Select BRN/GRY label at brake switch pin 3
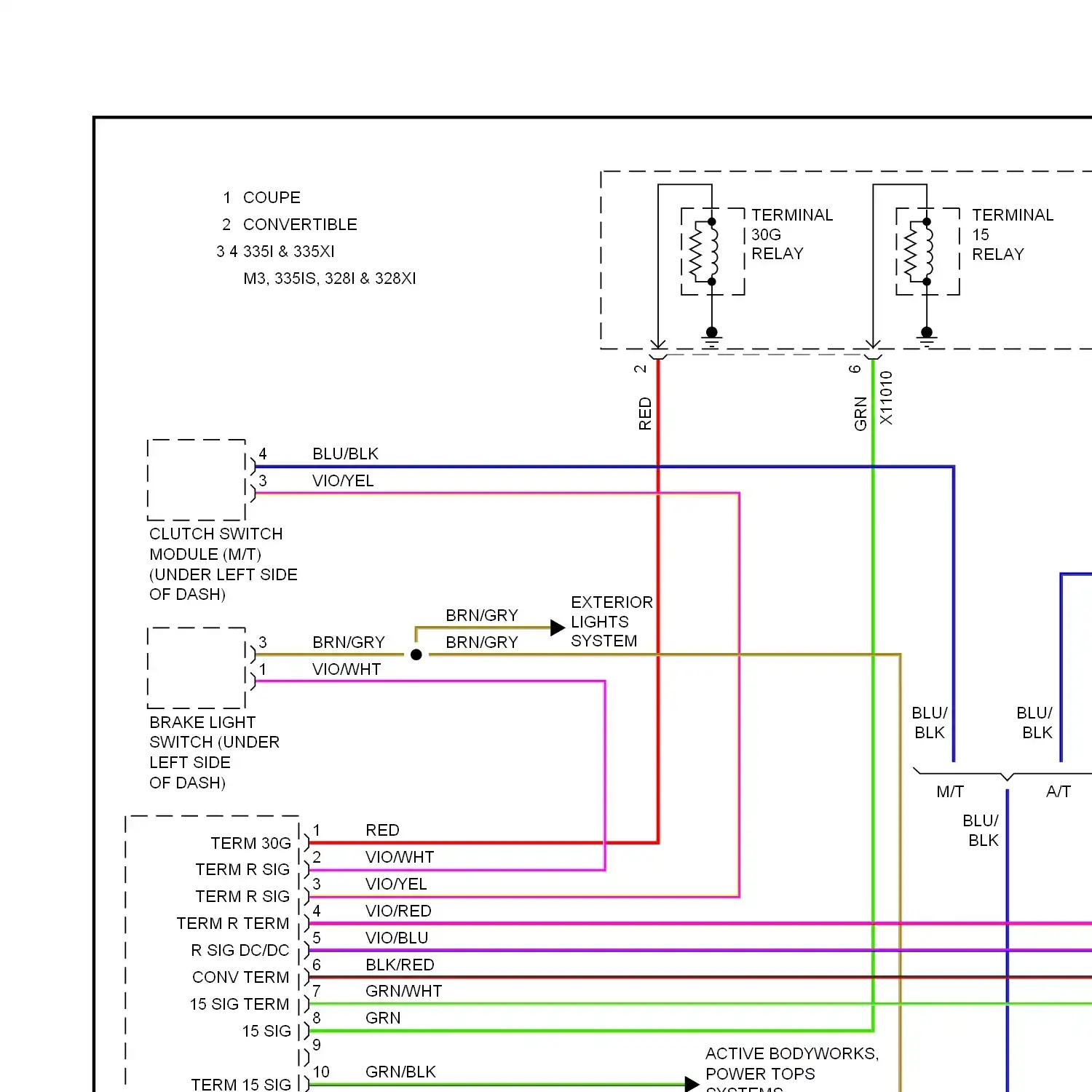The image size is (1092, 1092). point(348,642)
